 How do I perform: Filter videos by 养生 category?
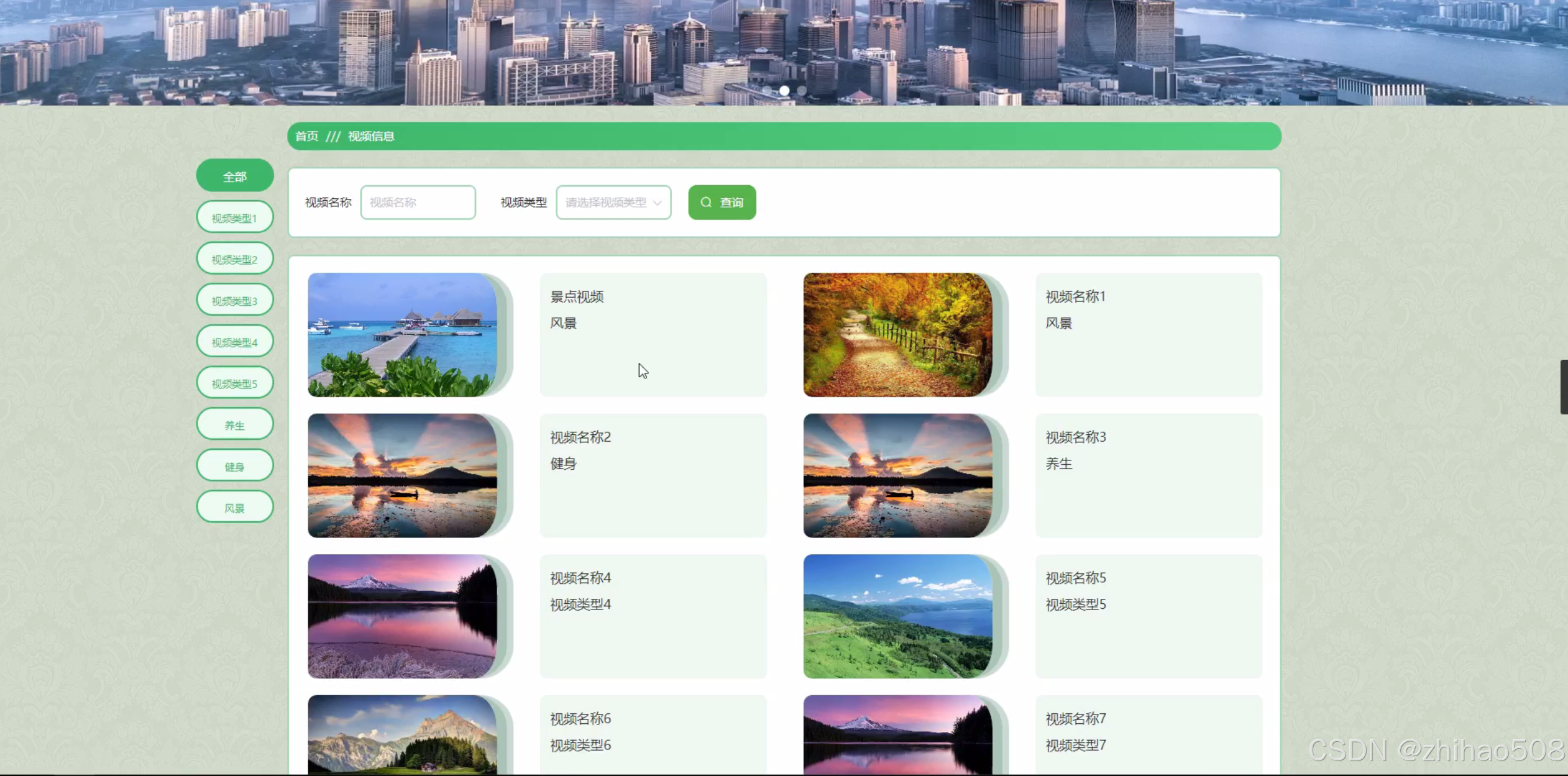[x=235, y=425]
